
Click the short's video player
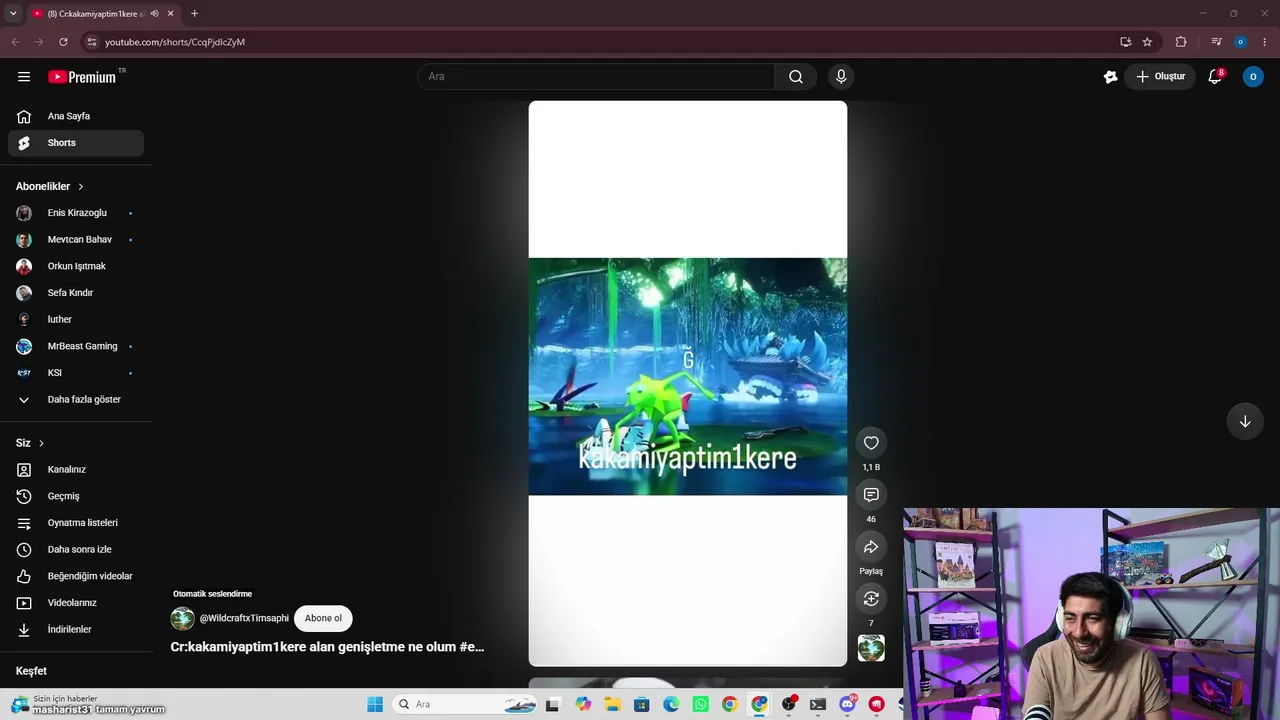point(688,383)
